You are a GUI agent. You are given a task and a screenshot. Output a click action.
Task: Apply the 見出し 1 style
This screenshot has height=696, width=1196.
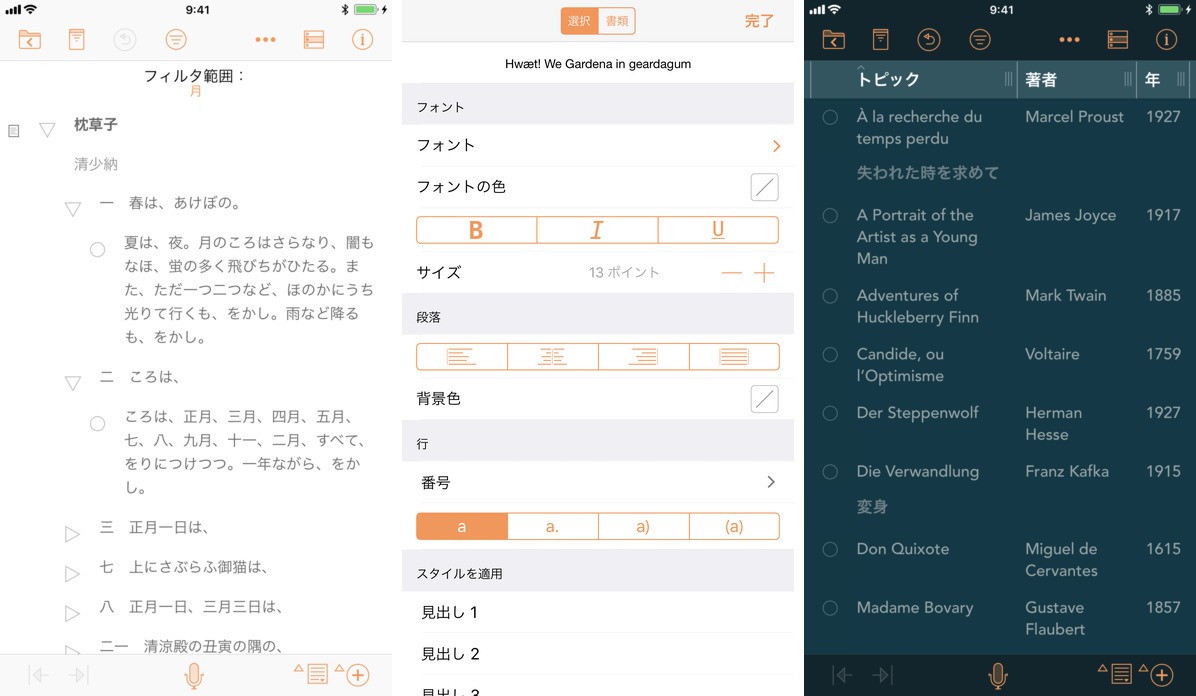pos(597,612)
